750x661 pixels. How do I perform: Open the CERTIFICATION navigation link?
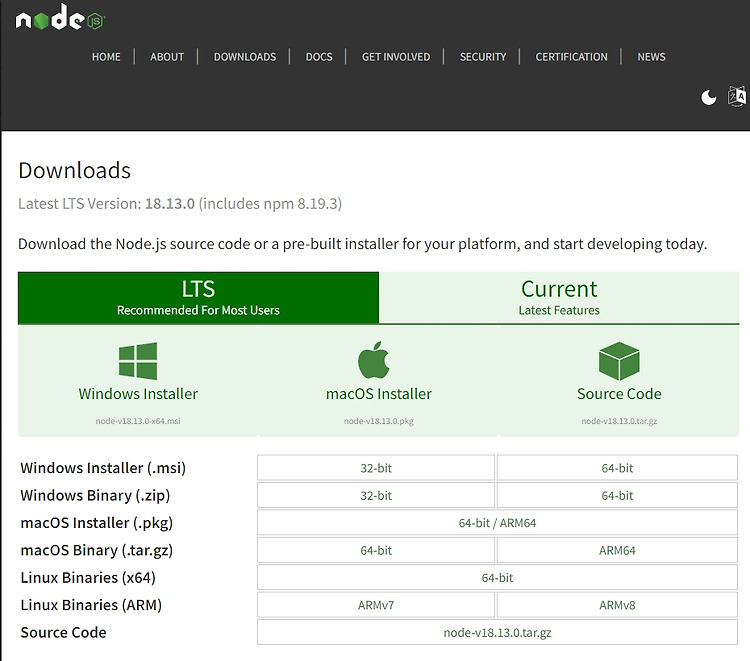(572, 57)
